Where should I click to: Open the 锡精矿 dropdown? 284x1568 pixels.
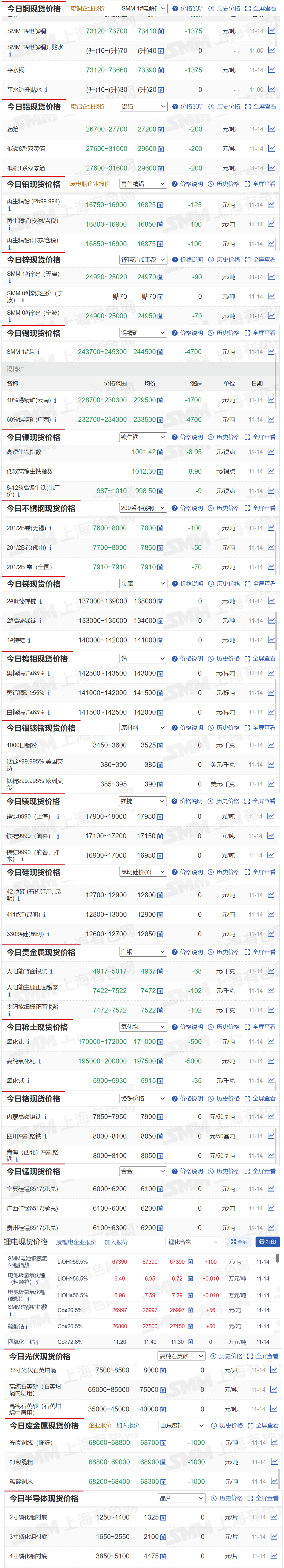click(143, 333)
